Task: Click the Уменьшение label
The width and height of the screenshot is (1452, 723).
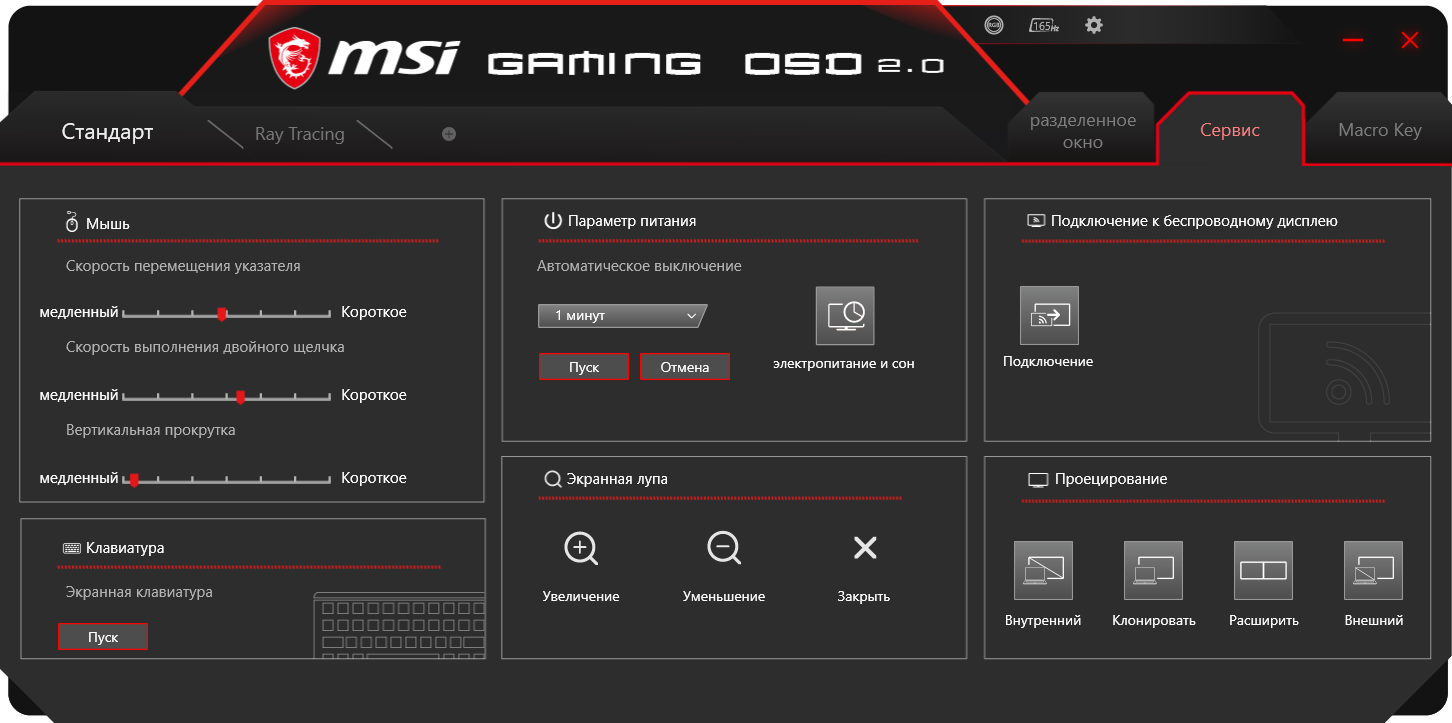Action: pos(724,596)
